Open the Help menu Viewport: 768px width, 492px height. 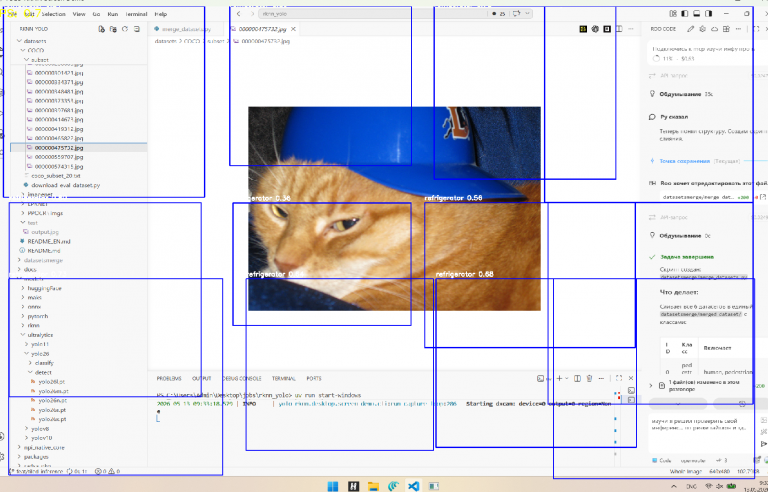[161, 14]
